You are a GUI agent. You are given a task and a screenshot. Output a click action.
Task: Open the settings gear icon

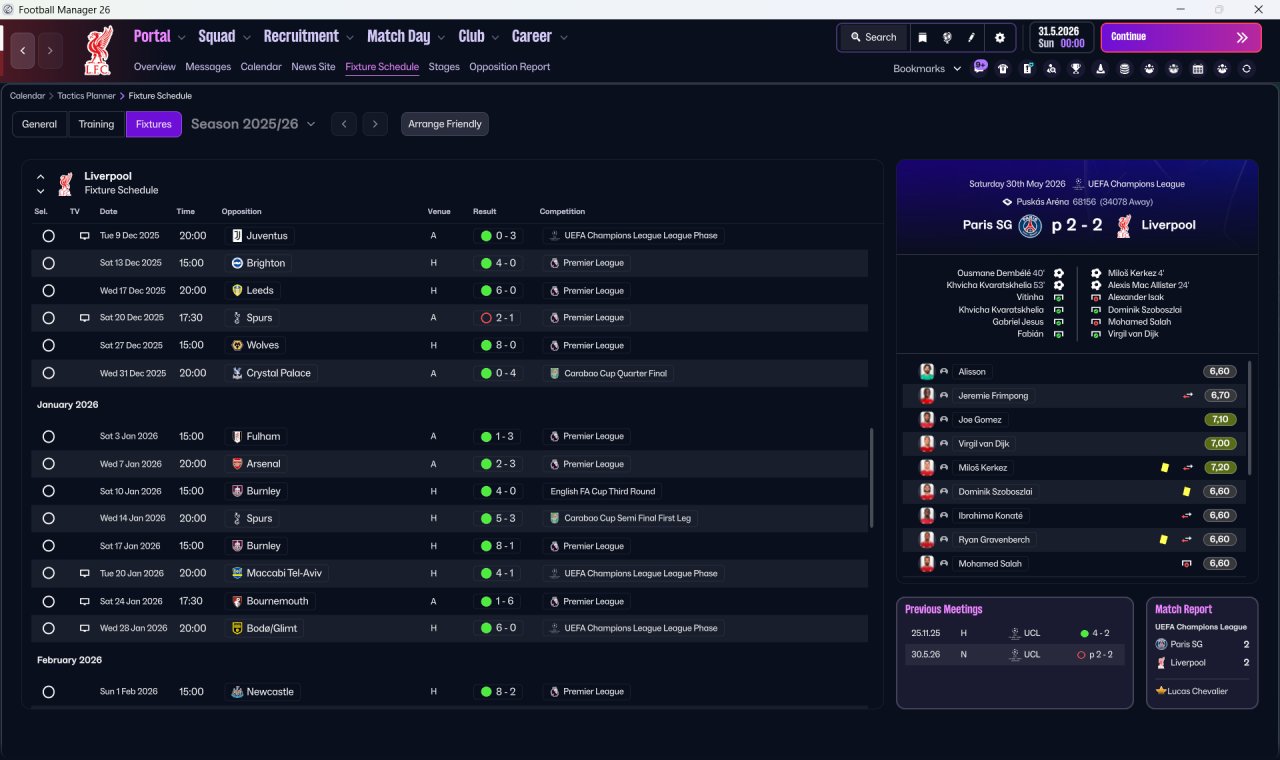point(999,37)
